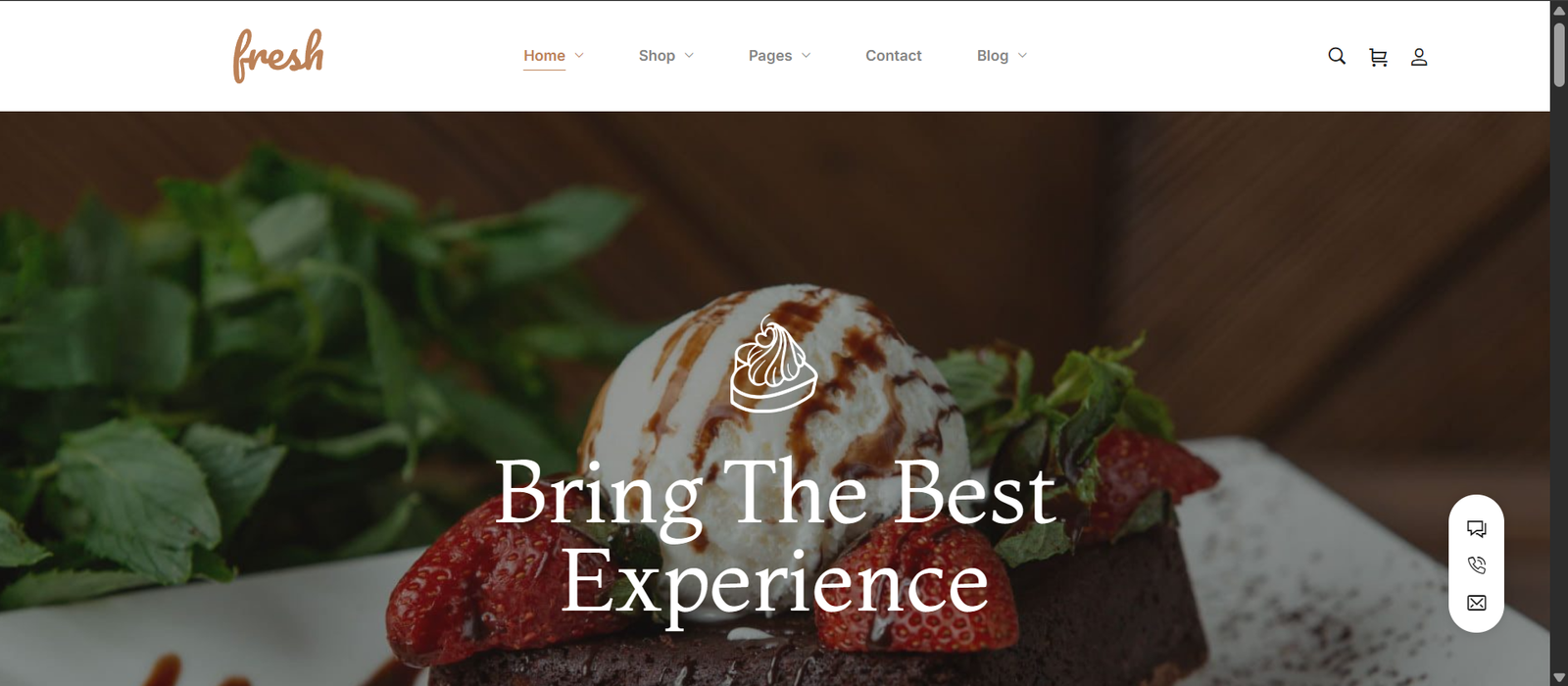Select the Home menu item
1568x686 pixels.
click(x=544, y=56)
